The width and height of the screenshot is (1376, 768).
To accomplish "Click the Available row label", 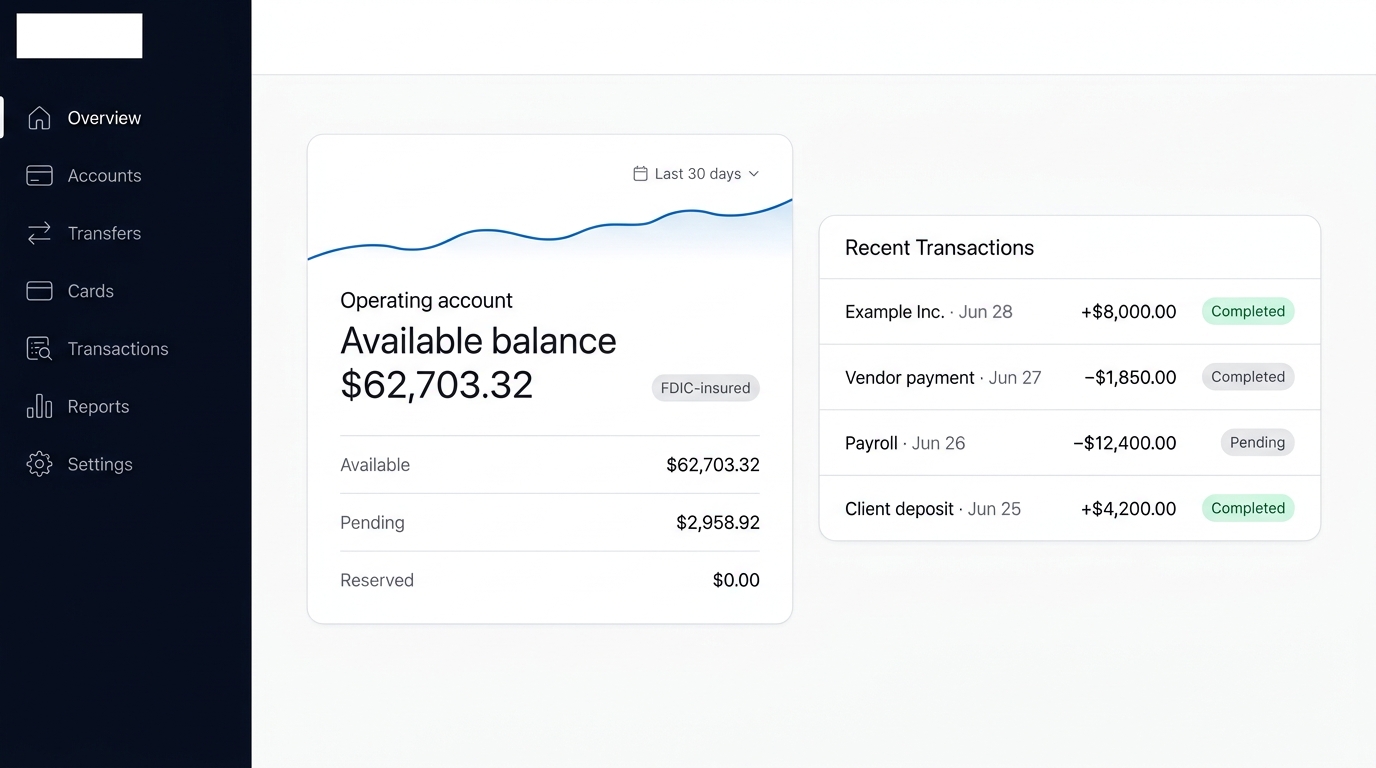I will (375, 465).
